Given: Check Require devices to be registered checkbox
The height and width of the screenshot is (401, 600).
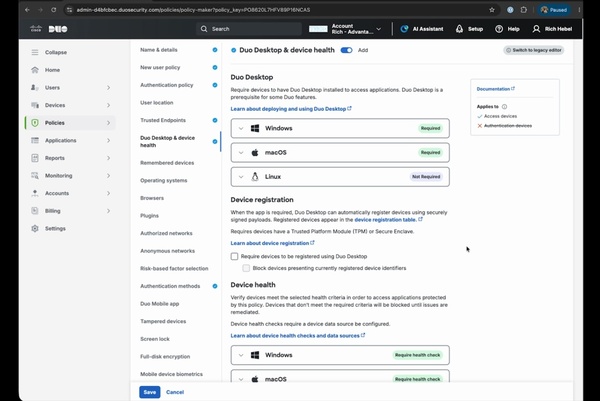Looking at the screenshot, I should (x=234, y=256).
